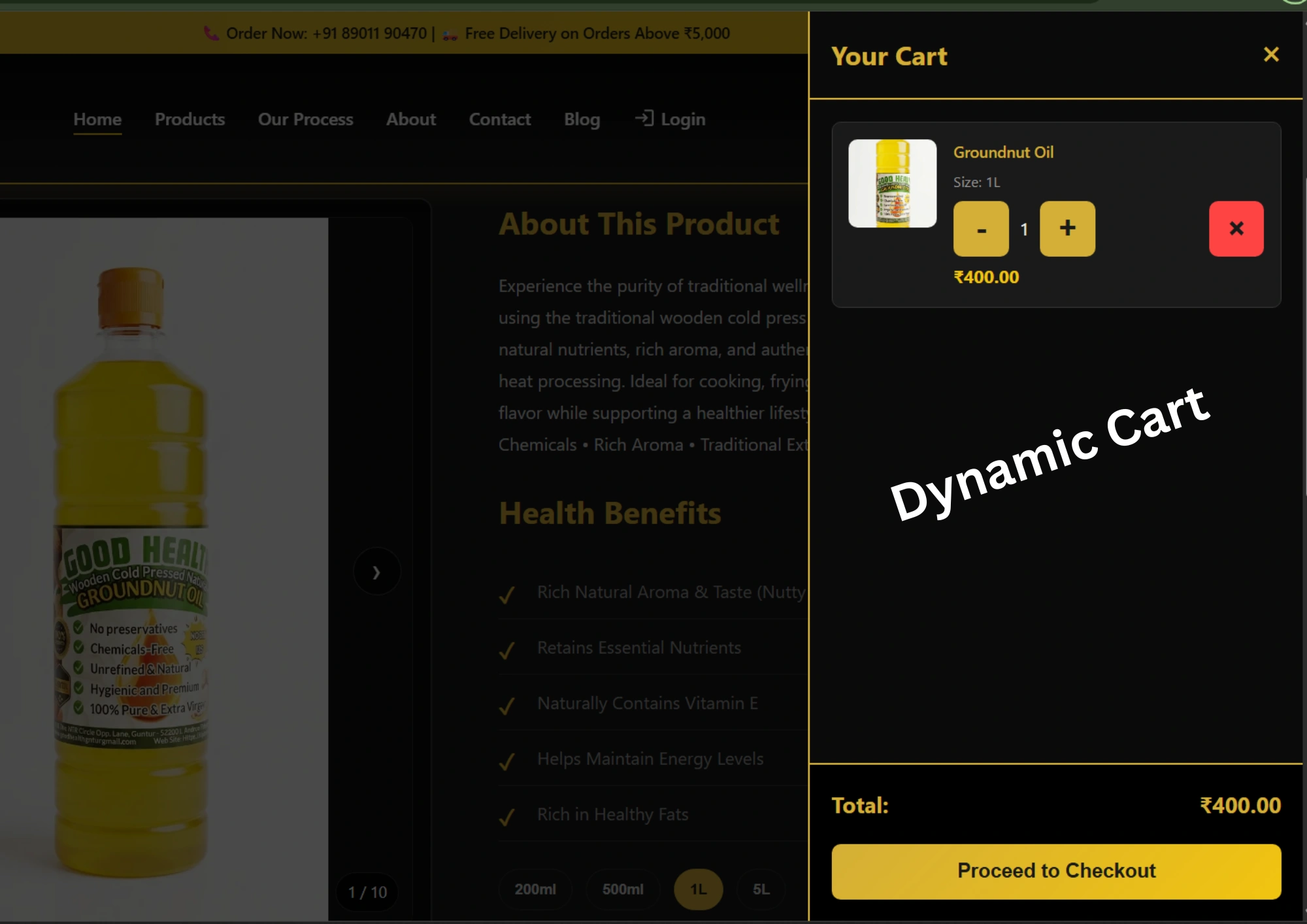Screen dimensions: 1307x924
Task: Open the Contact page
Action: (500, 120)
